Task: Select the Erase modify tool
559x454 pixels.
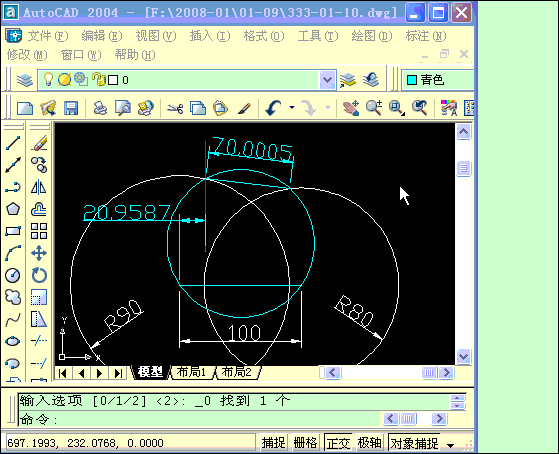Action: (x=39, y=143)
